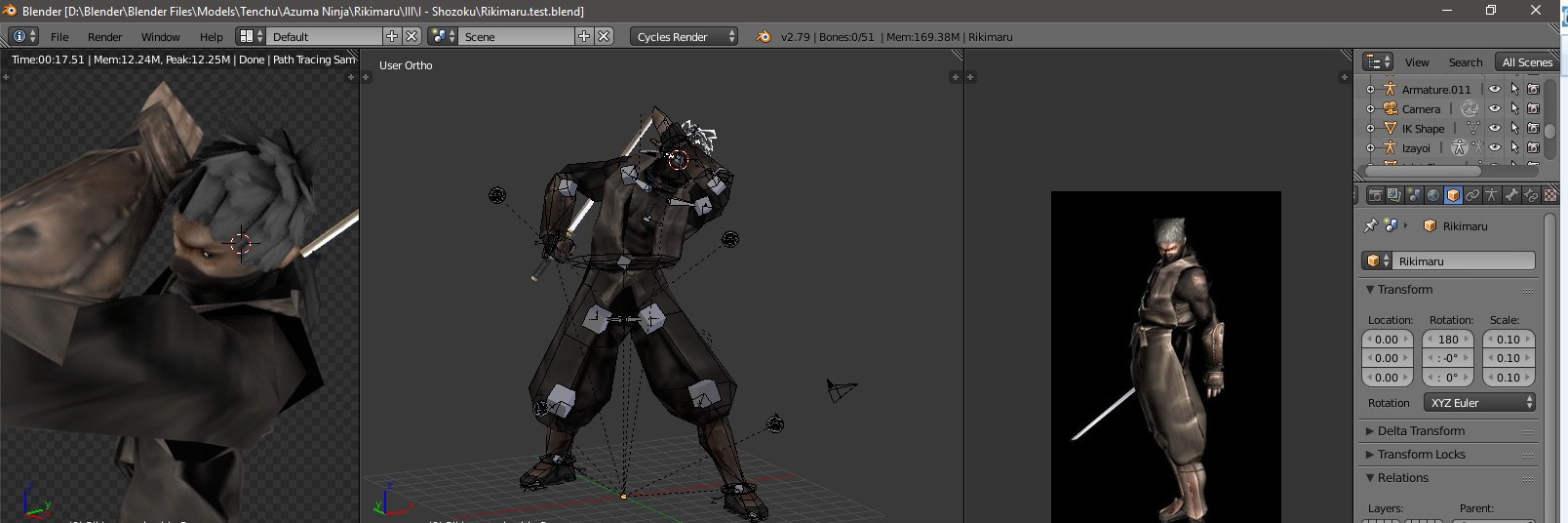Expand Armature.011 tree entry
Screen dimensions: 1568x523
(x=1370, y=89)
